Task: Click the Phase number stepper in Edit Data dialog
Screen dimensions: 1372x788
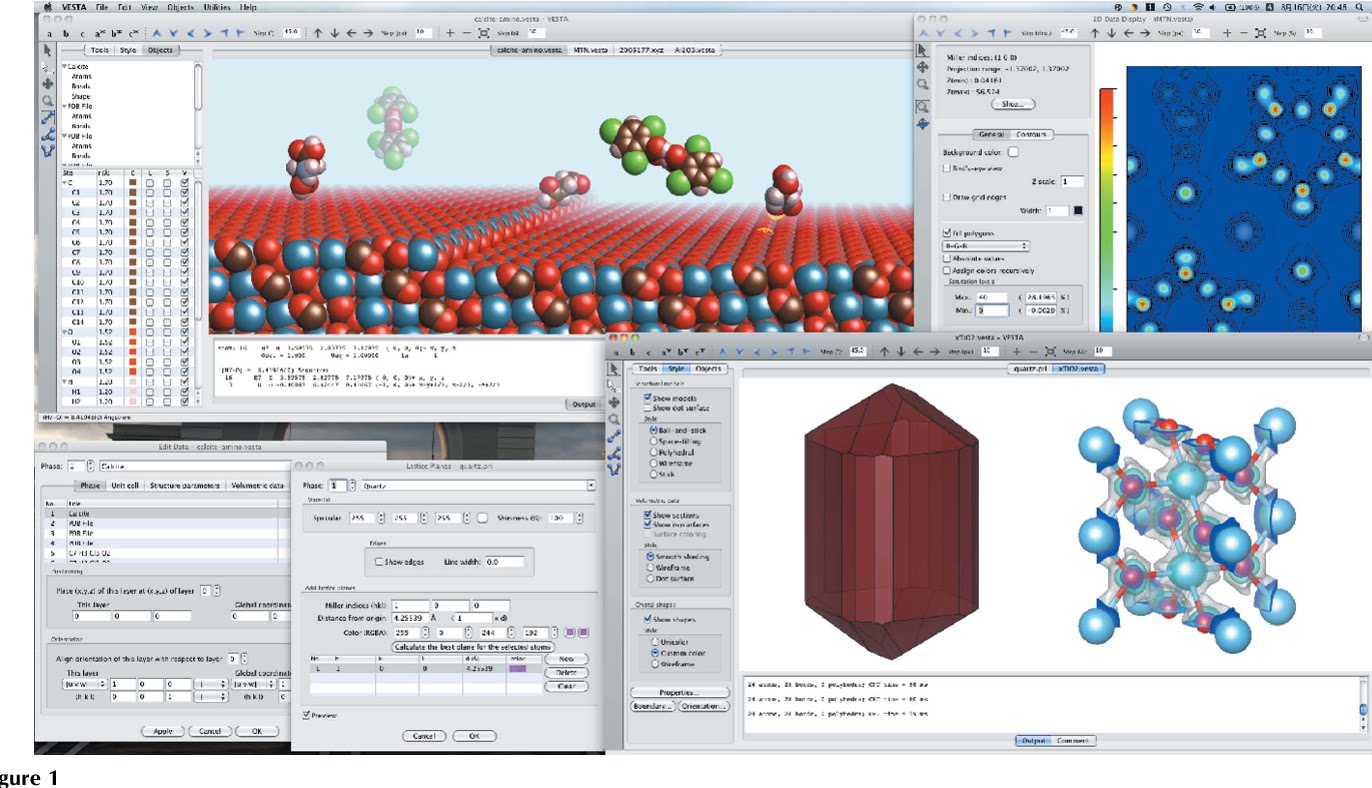Action: point(91,465)
